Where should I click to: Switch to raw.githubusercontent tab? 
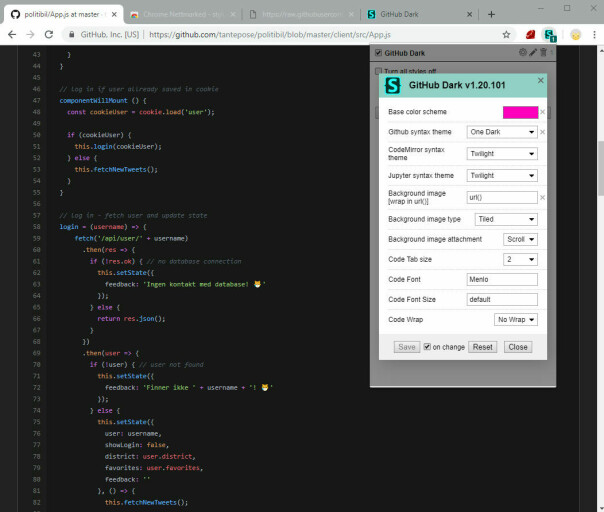click(x=302, y=15)
